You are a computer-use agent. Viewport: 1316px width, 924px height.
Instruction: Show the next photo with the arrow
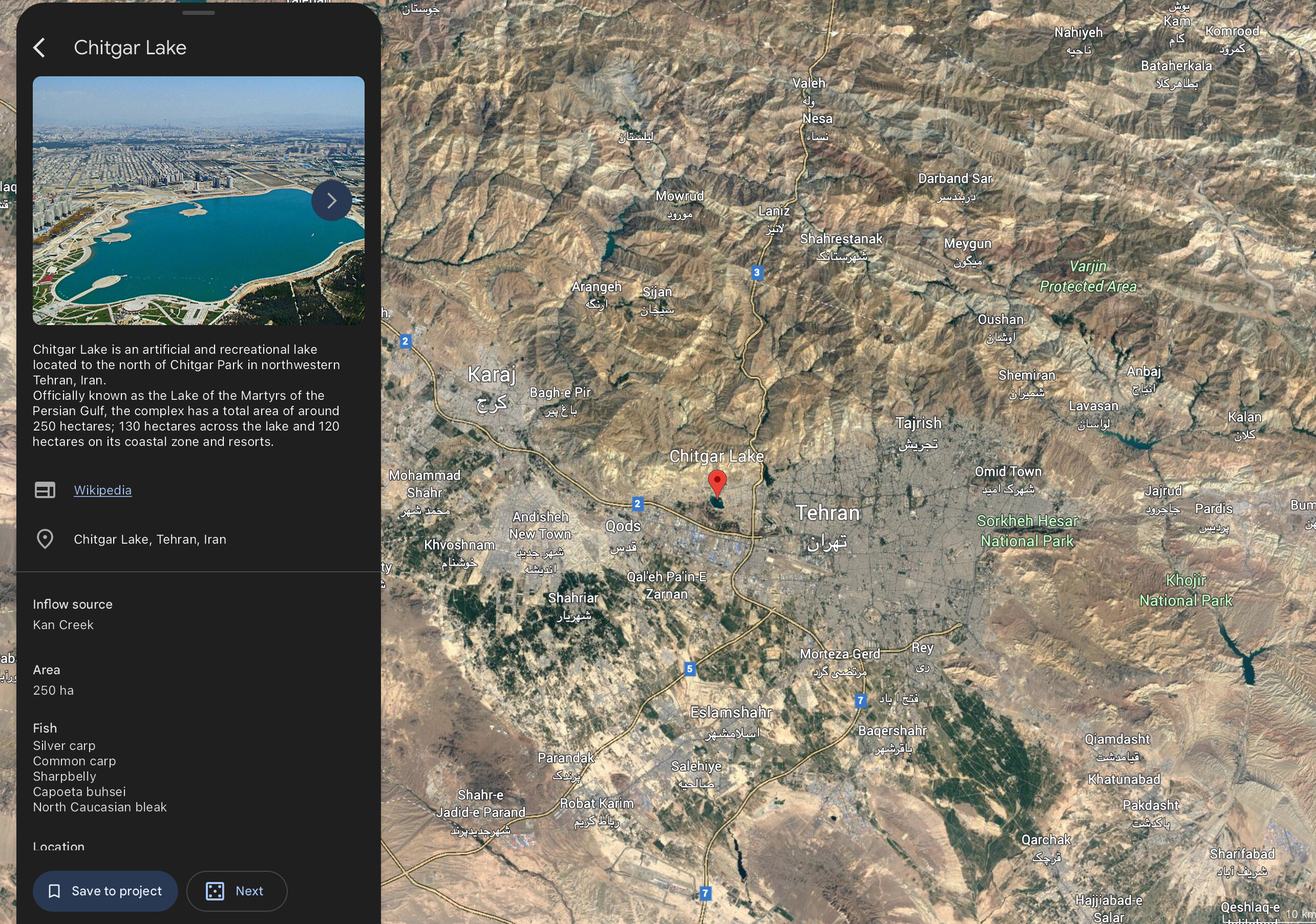point(331,201)
